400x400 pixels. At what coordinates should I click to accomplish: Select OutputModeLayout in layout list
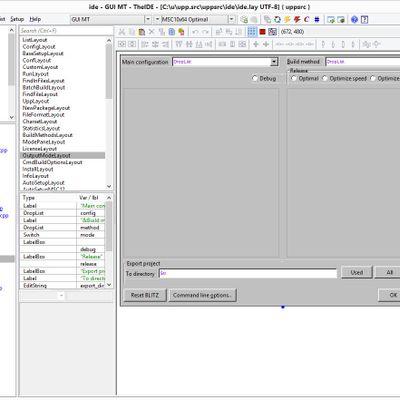click(62, 155)
